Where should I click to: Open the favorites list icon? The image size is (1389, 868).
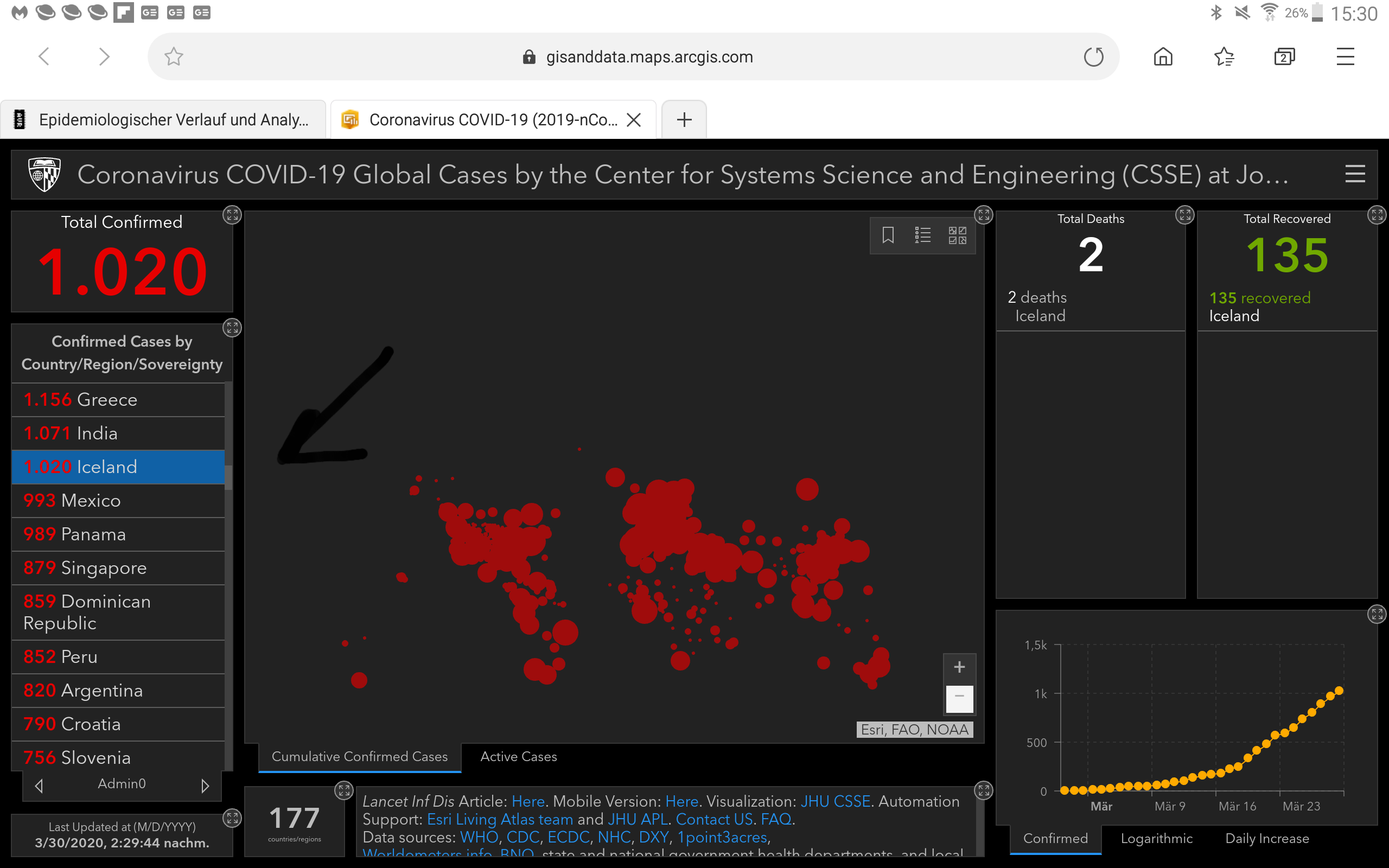click(1224, 56)
